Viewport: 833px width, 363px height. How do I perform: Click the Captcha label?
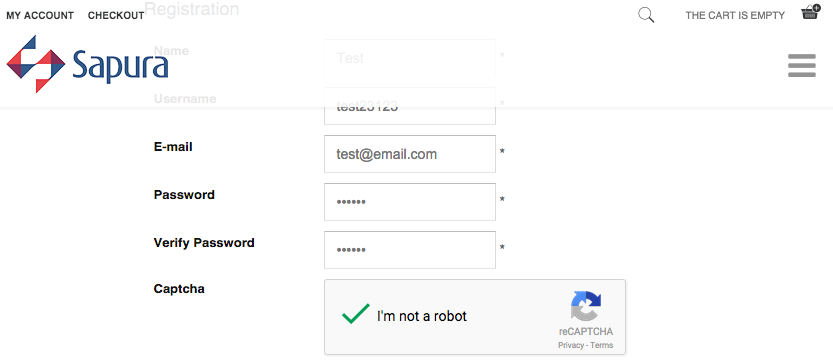(x=179, y=289)
